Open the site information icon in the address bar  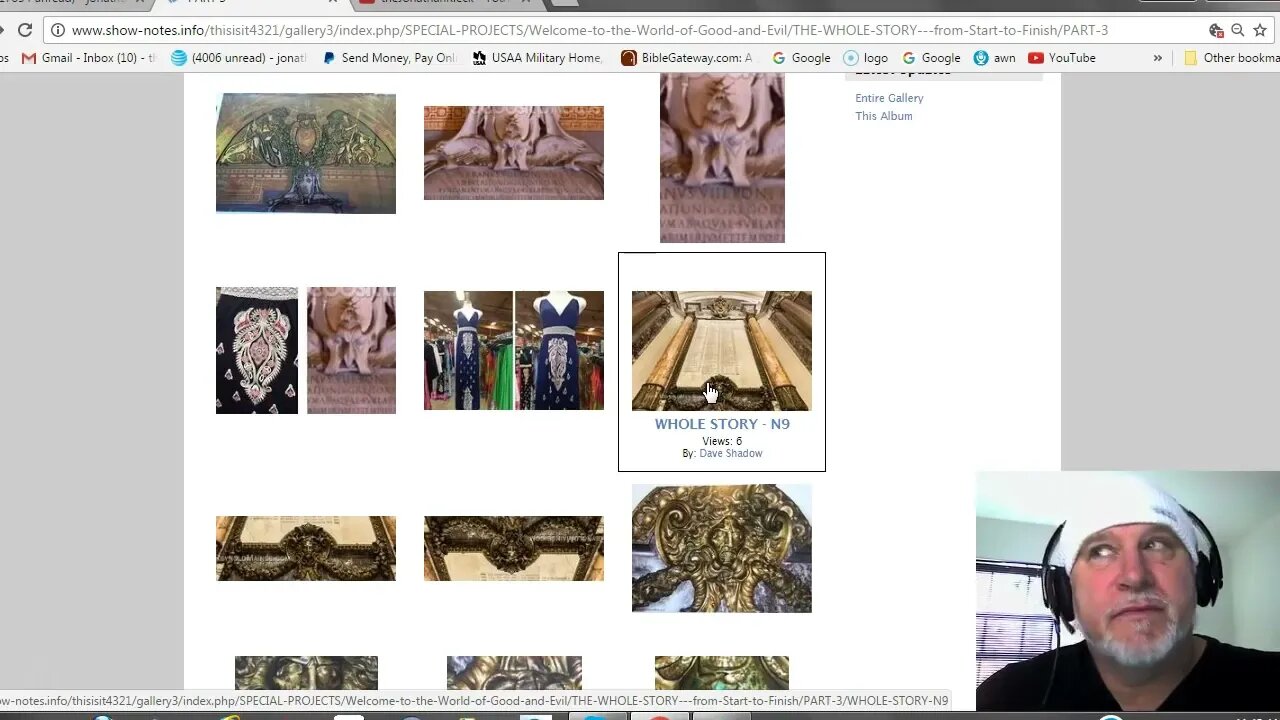tap(59, 30)
